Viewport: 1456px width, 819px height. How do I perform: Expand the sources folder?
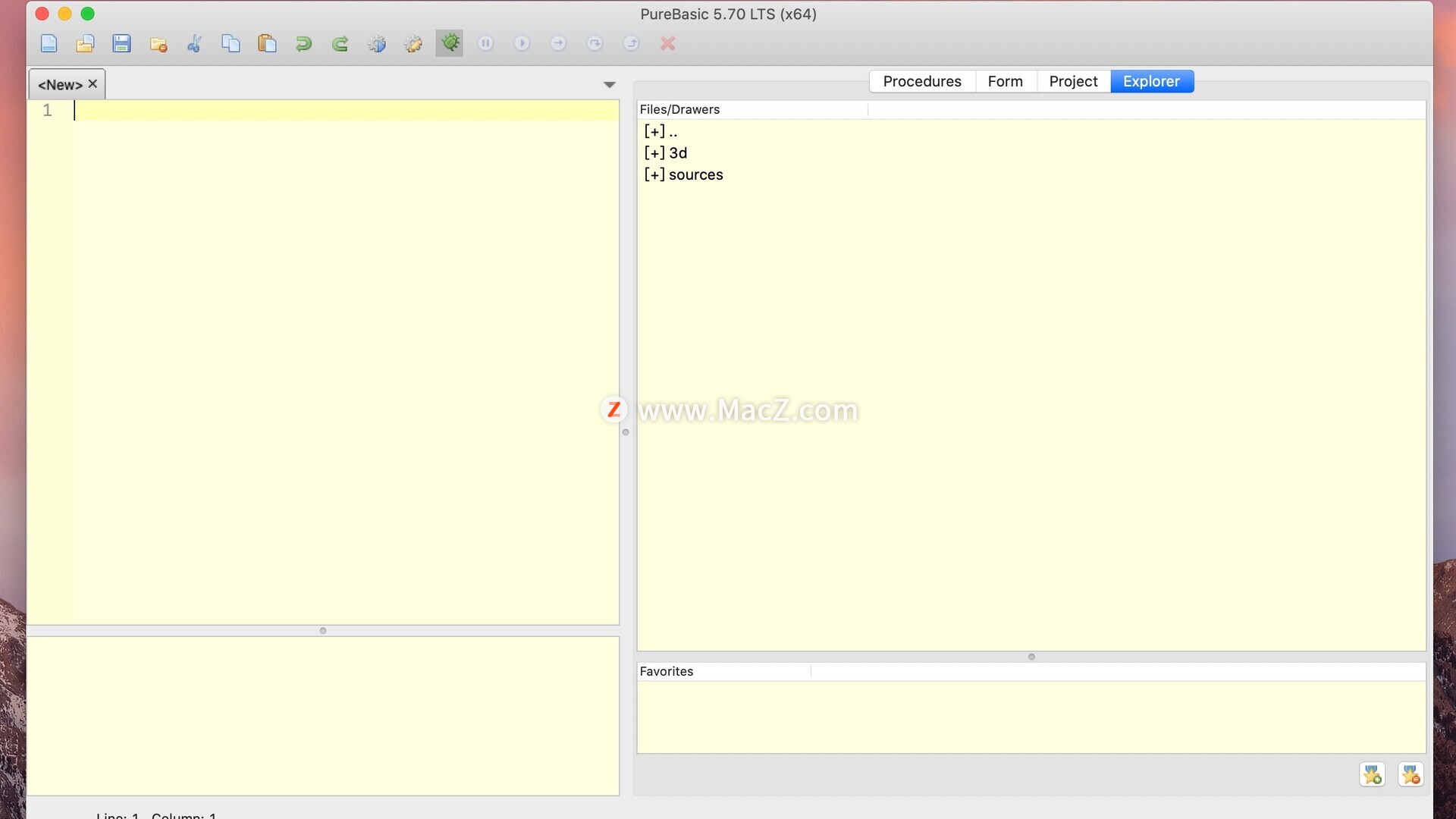654,175
